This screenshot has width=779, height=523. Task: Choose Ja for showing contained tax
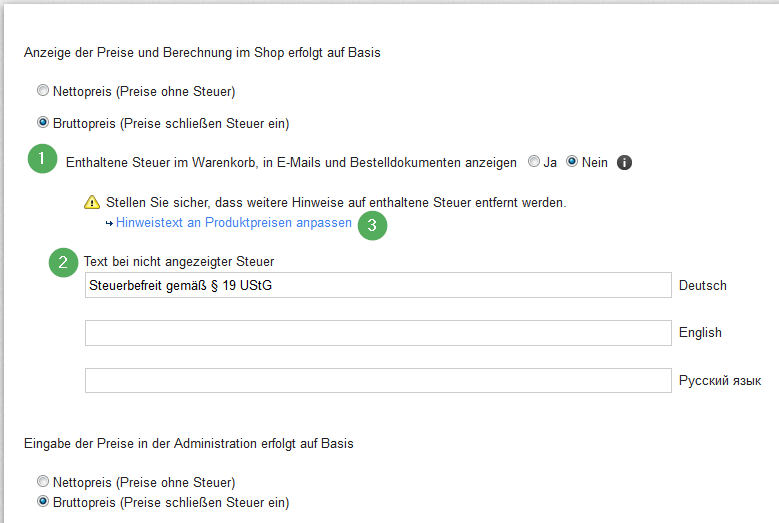[x=534, y=161]
